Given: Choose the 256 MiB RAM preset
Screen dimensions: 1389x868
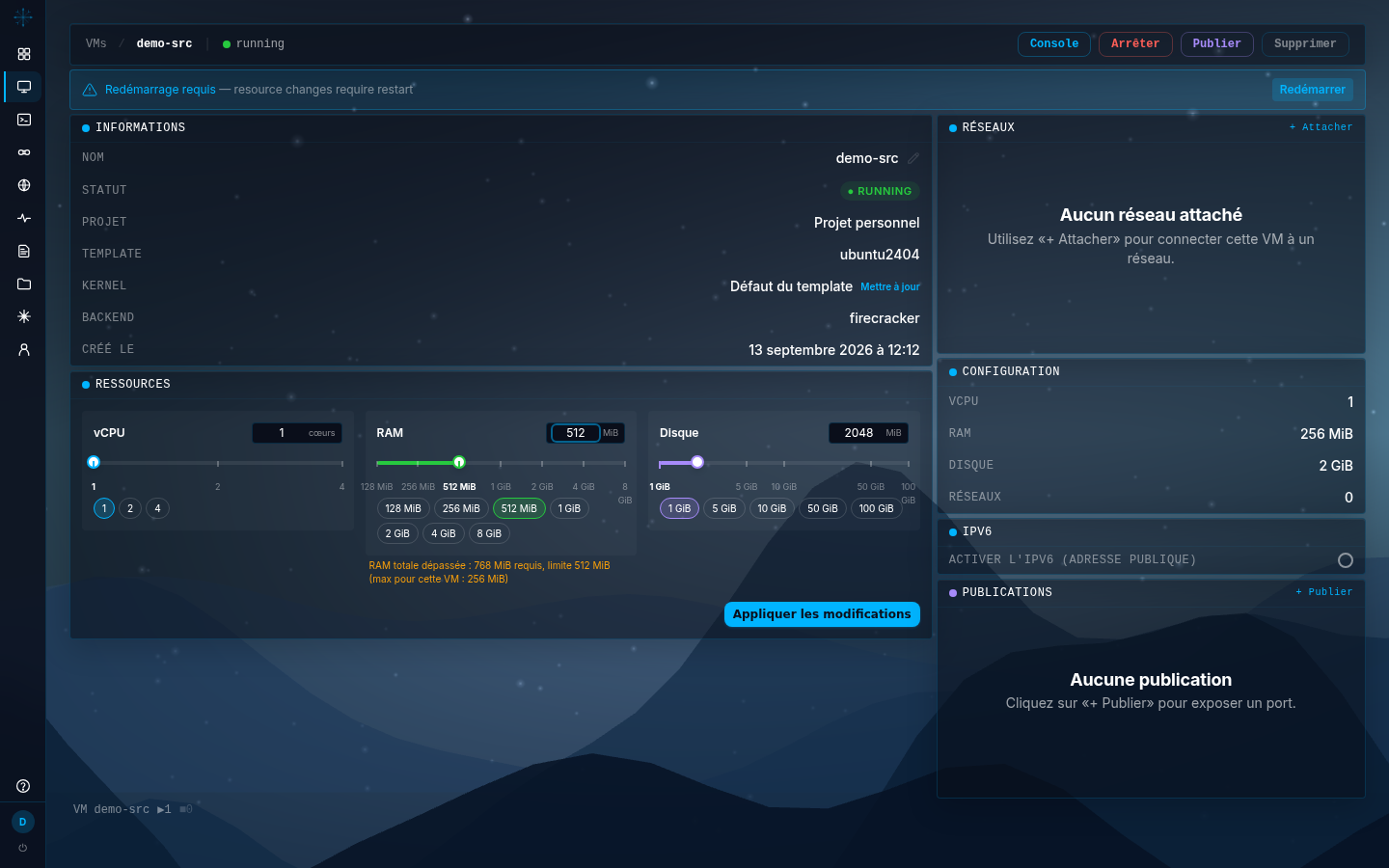Looking at the screenshot, I should 461,508.
